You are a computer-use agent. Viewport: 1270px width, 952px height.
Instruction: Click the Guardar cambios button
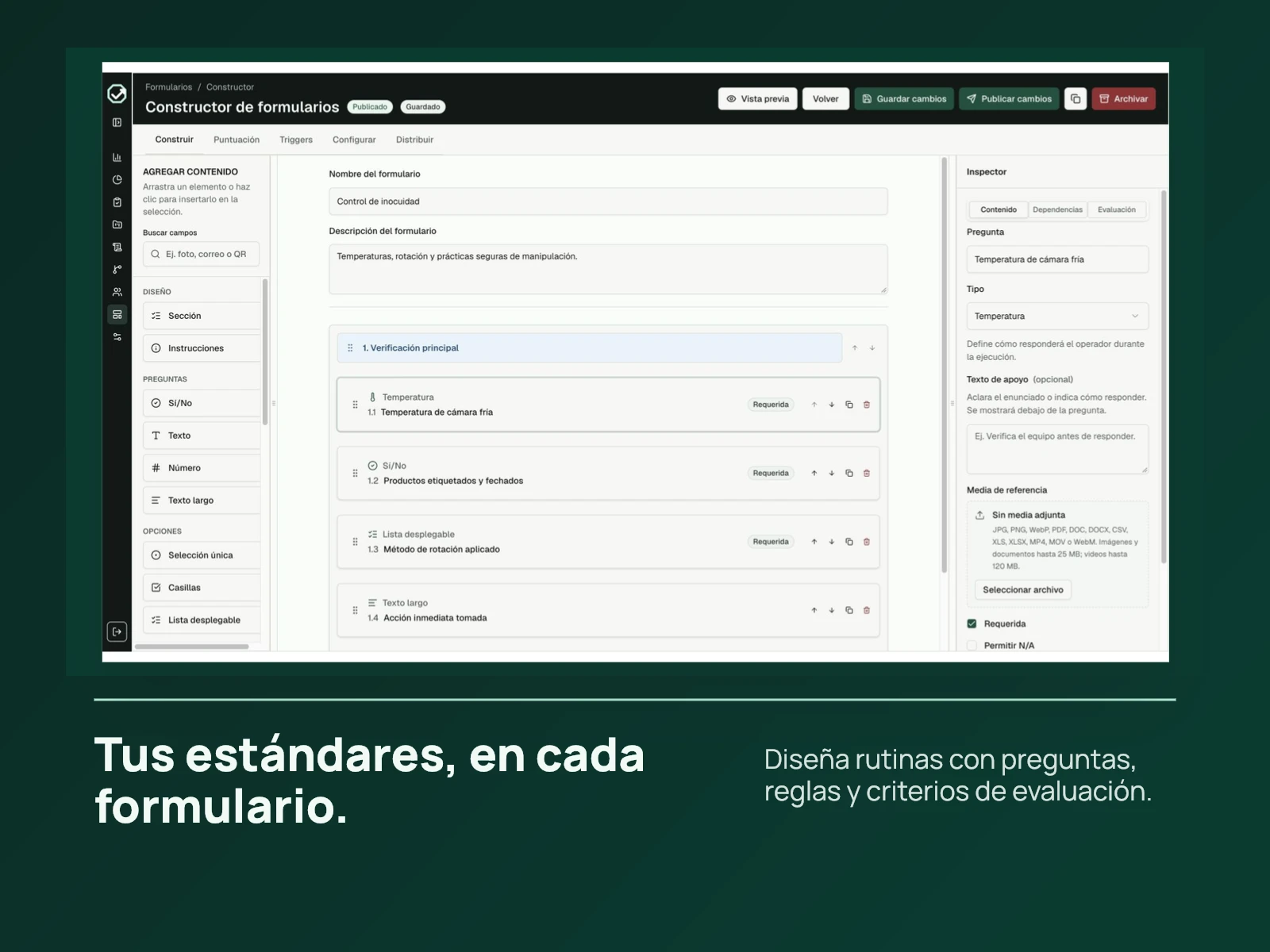tap(904, 99)
